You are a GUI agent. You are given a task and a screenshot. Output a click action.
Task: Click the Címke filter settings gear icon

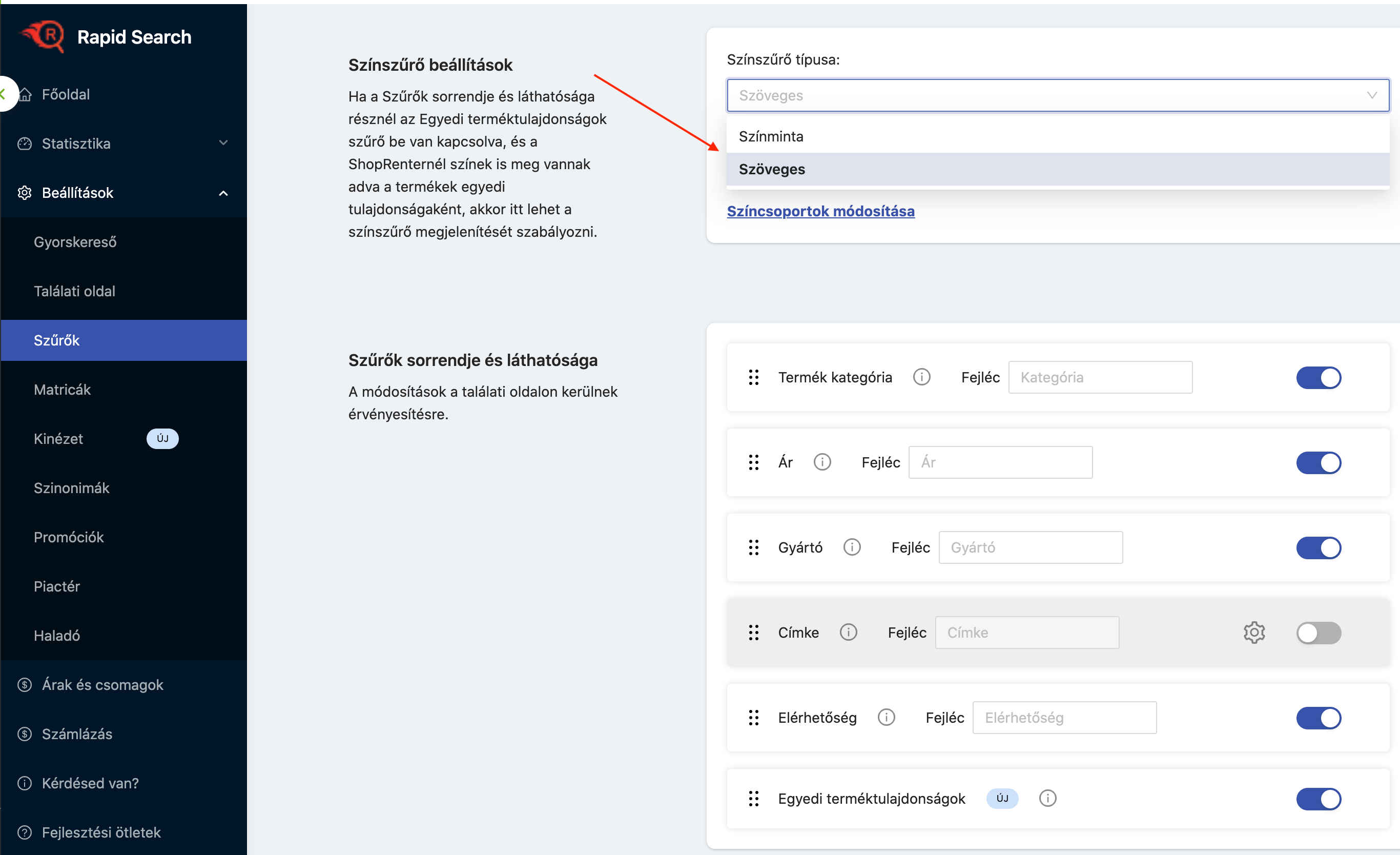tap(1253, 632)
